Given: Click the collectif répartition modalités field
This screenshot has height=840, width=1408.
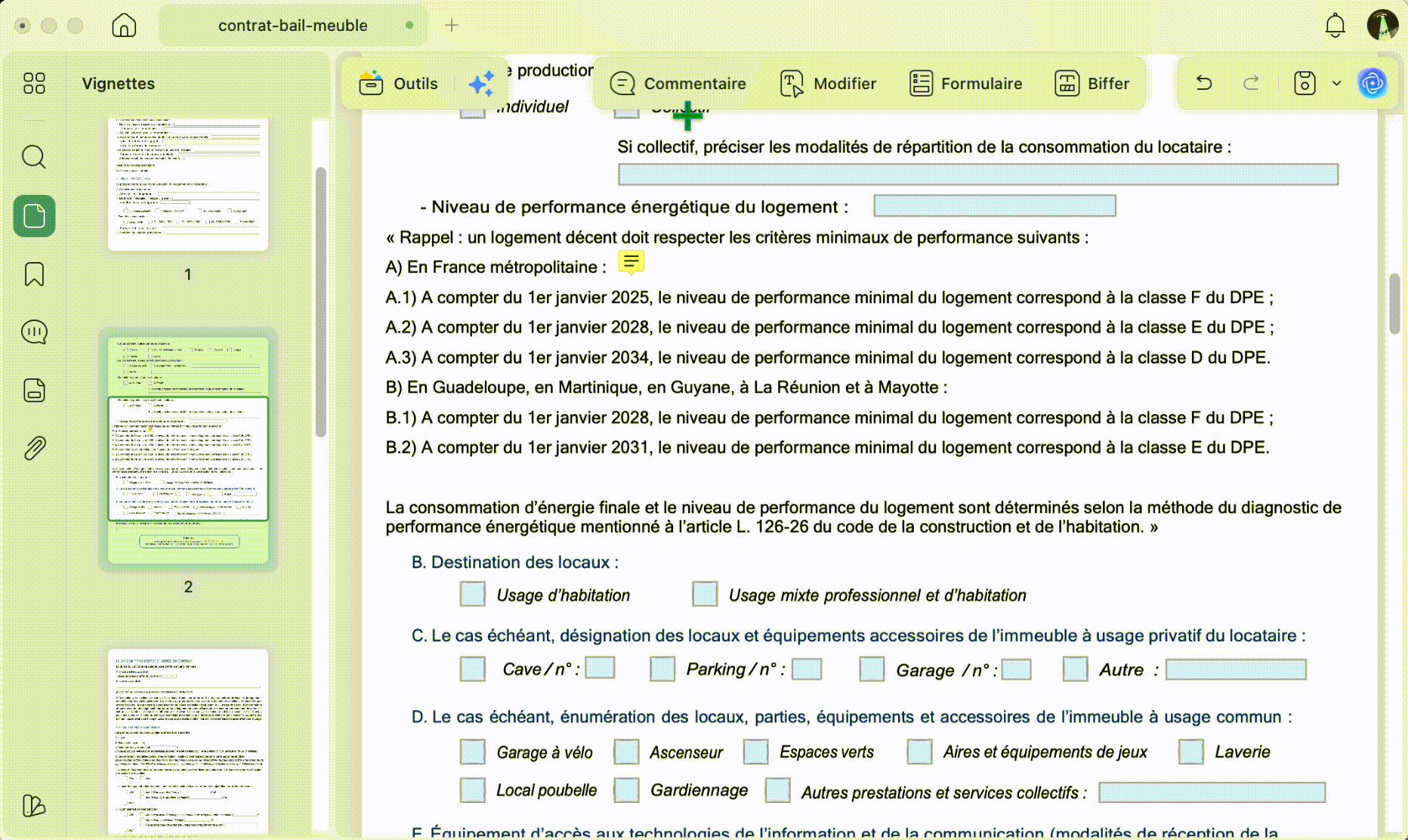Looking at the screenshot, I should 978,174.
